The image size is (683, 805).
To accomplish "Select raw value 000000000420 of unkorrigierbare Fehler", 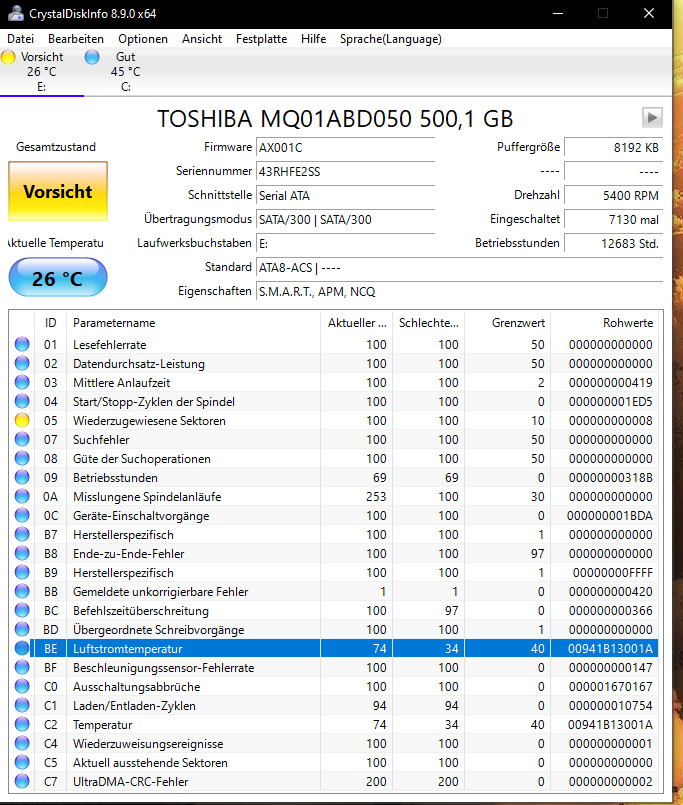I will [611, 592].
